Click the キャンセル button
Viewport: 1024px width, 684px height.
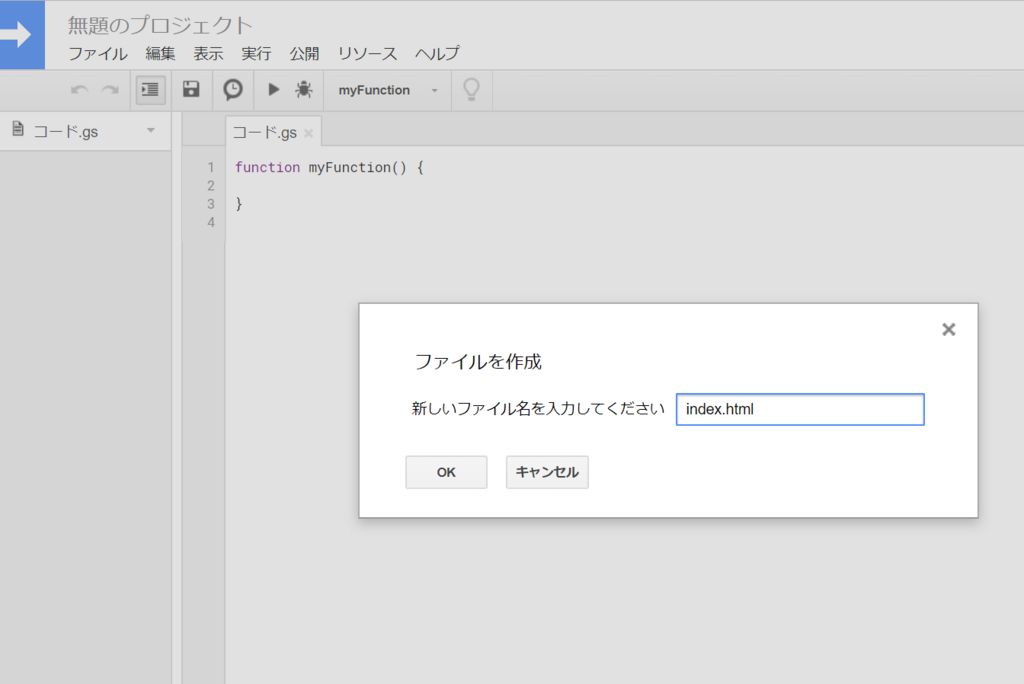[547, 472]
